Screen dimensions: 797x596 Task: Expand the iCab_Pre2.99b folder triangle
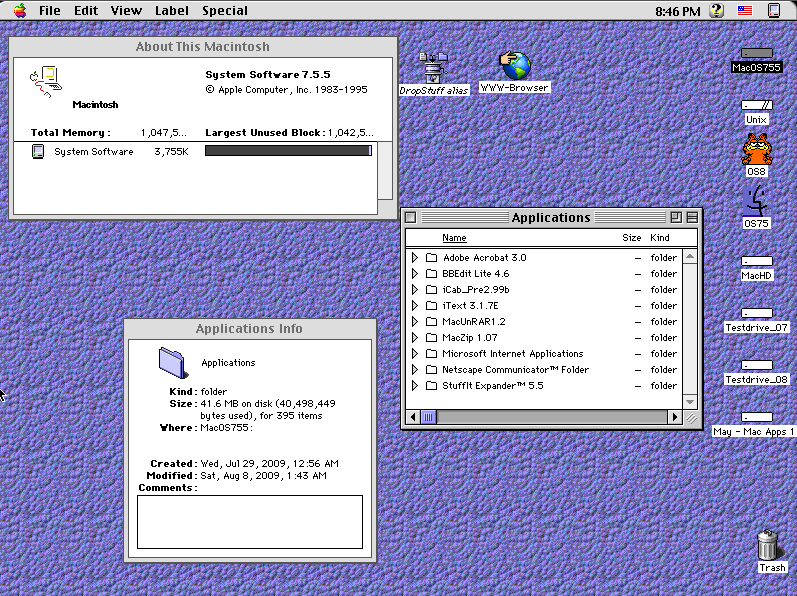point(415,290)
